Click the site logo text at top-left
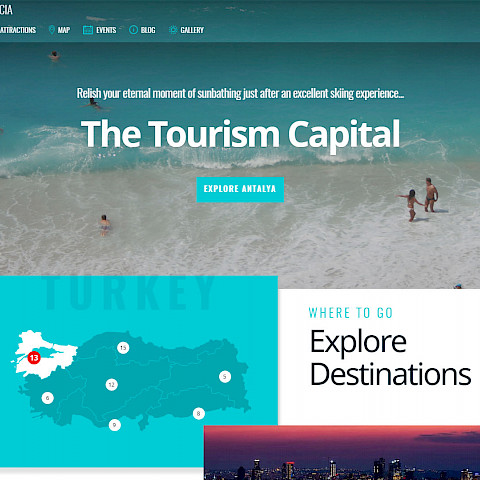This screenshot has height=480, width=480. [x=6, y=10]
